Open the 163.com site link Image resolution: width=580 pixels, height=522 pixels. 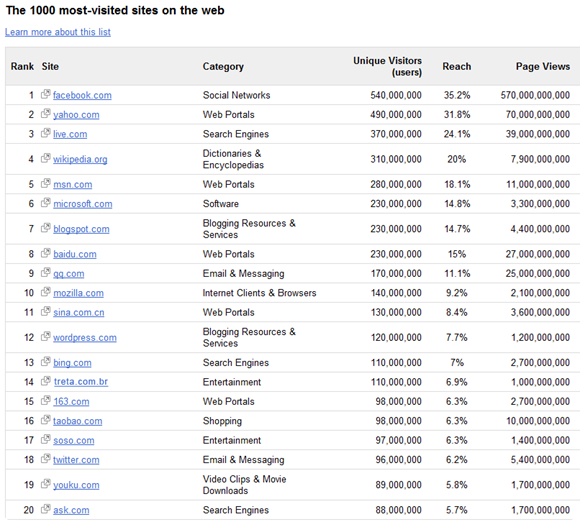71,402
